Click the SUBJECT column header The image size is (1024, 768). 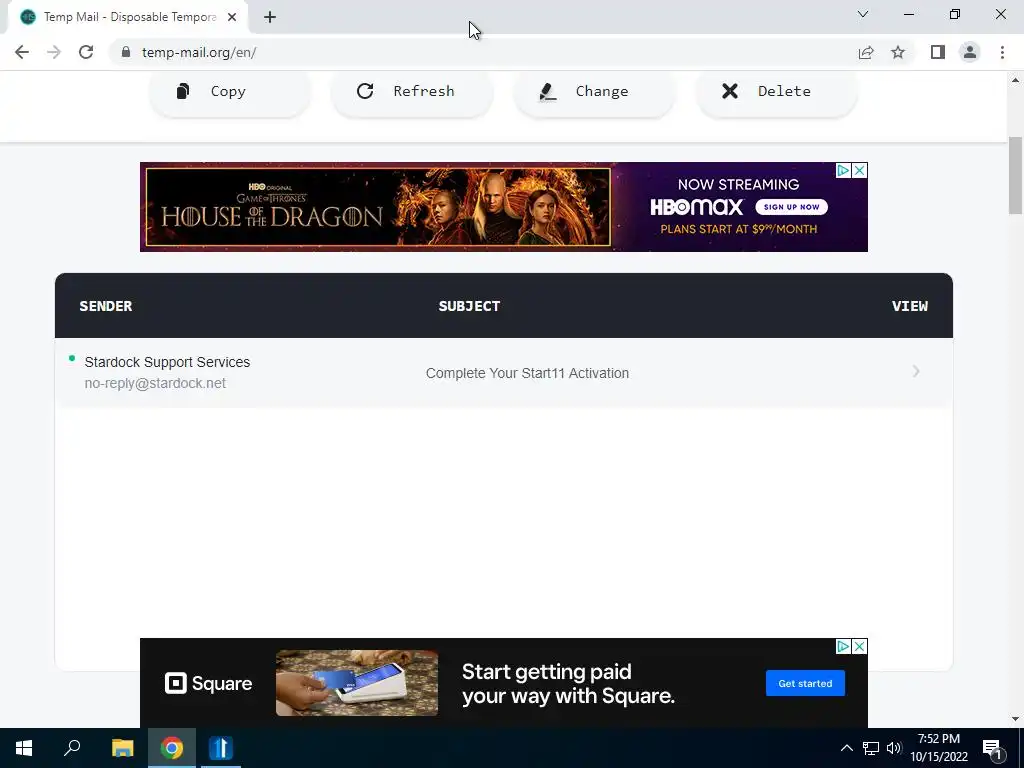[x=469, y=306]
